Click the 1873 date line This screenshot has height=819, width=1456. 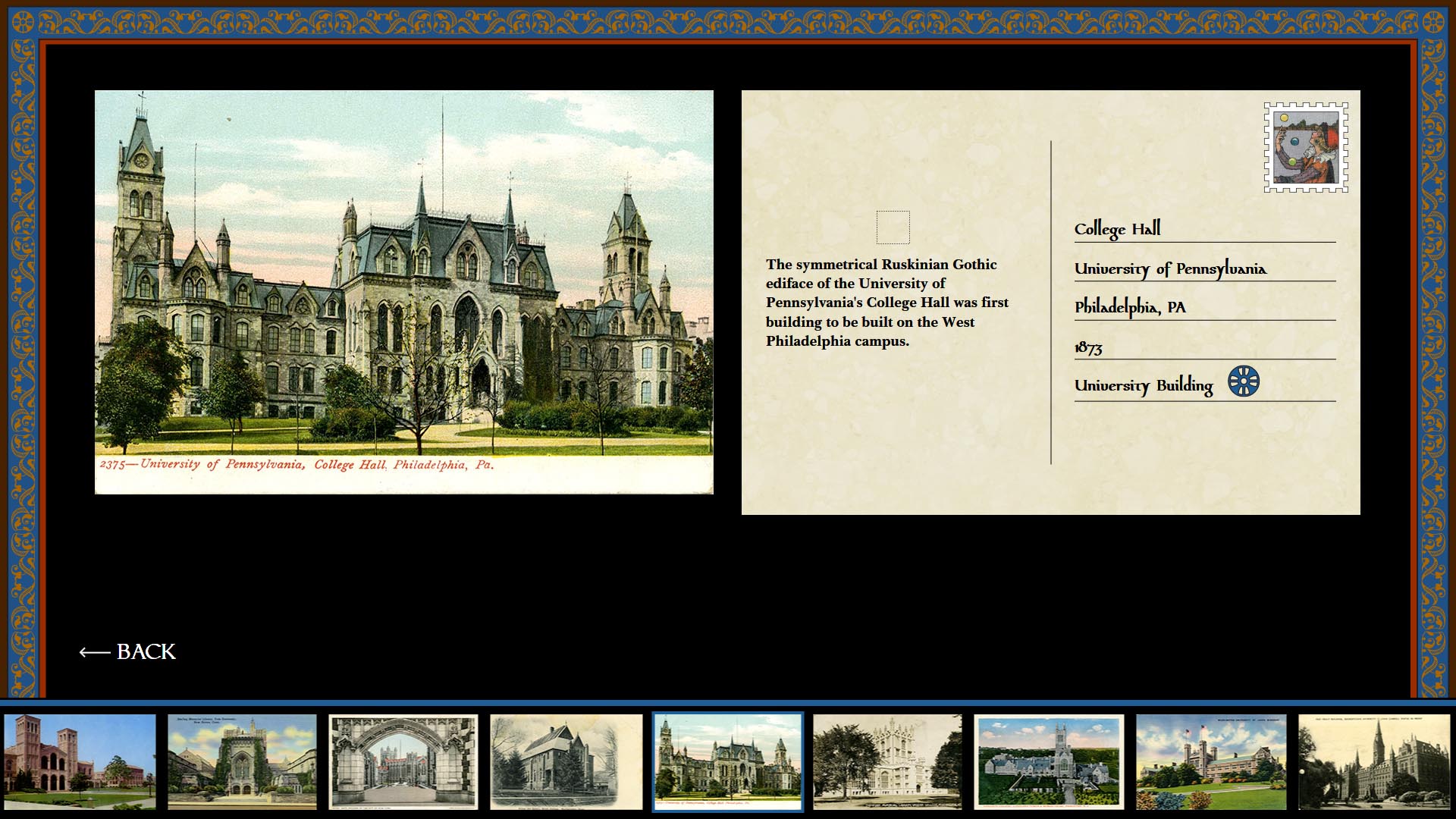pos(1088,347)
